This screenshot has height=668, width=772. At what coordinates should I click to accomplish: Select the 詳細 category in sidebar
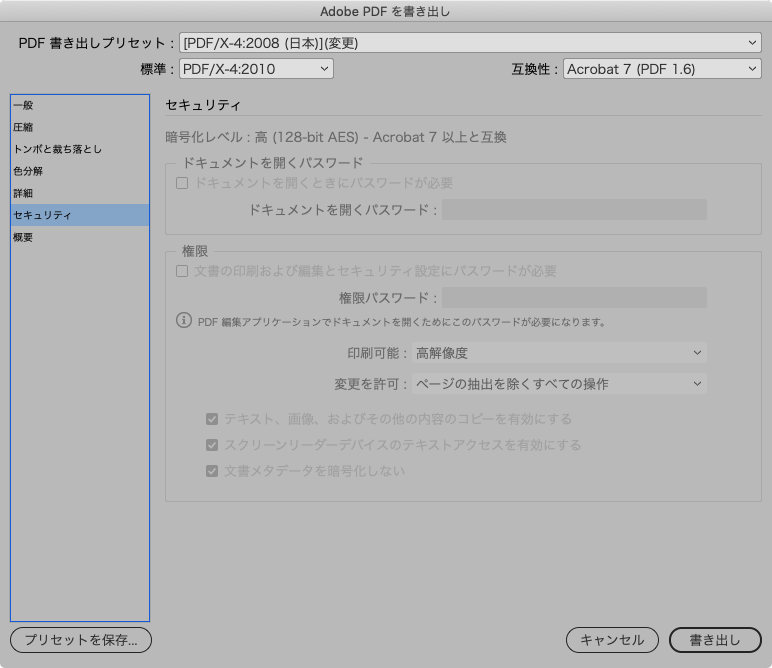tap(80, 193)
